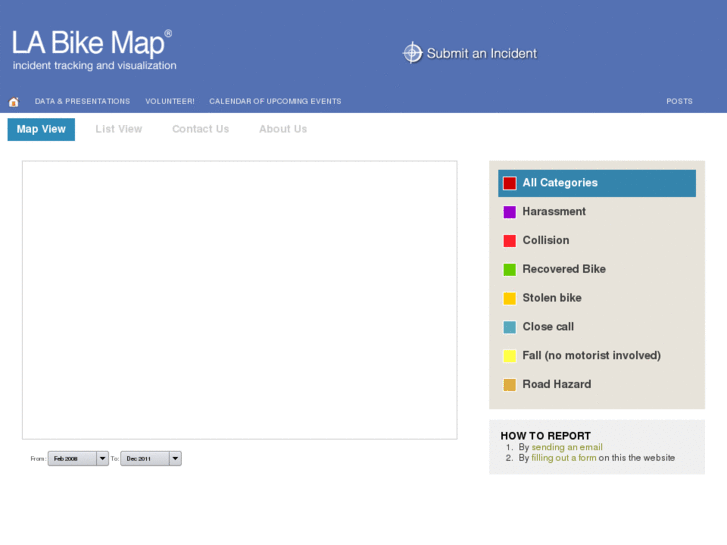Image resolution: width=727 pixels, height=545 pixels.
Task: Filter incidents by Road Hazard
Action: [x=597, y=385]
